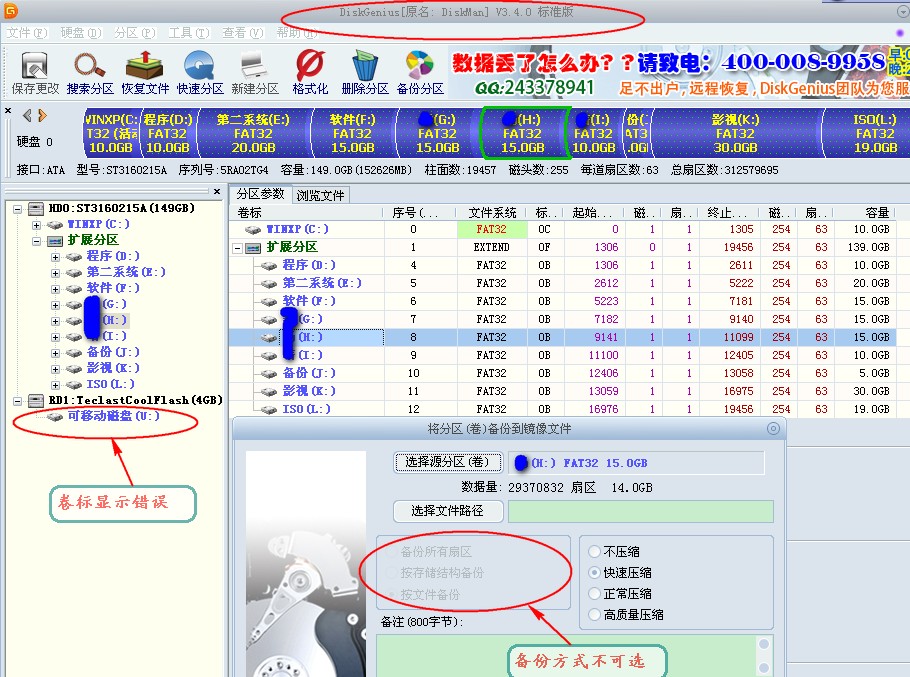Open the 硬盘(D) menu
Image resolution: width=910 pixels, height=677 pixels.
(81, 33)
